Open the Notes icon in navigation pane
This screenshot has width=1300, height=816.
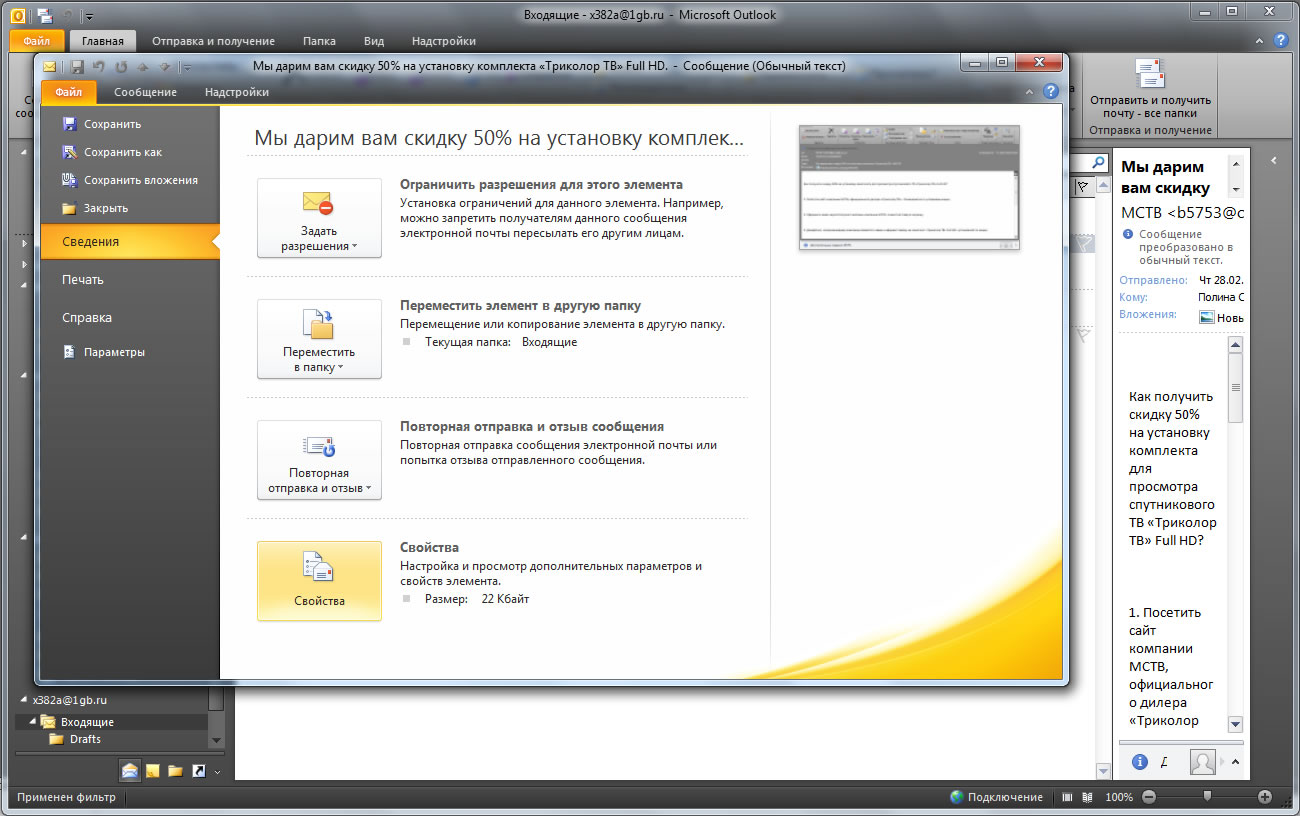tap(153, 770)
